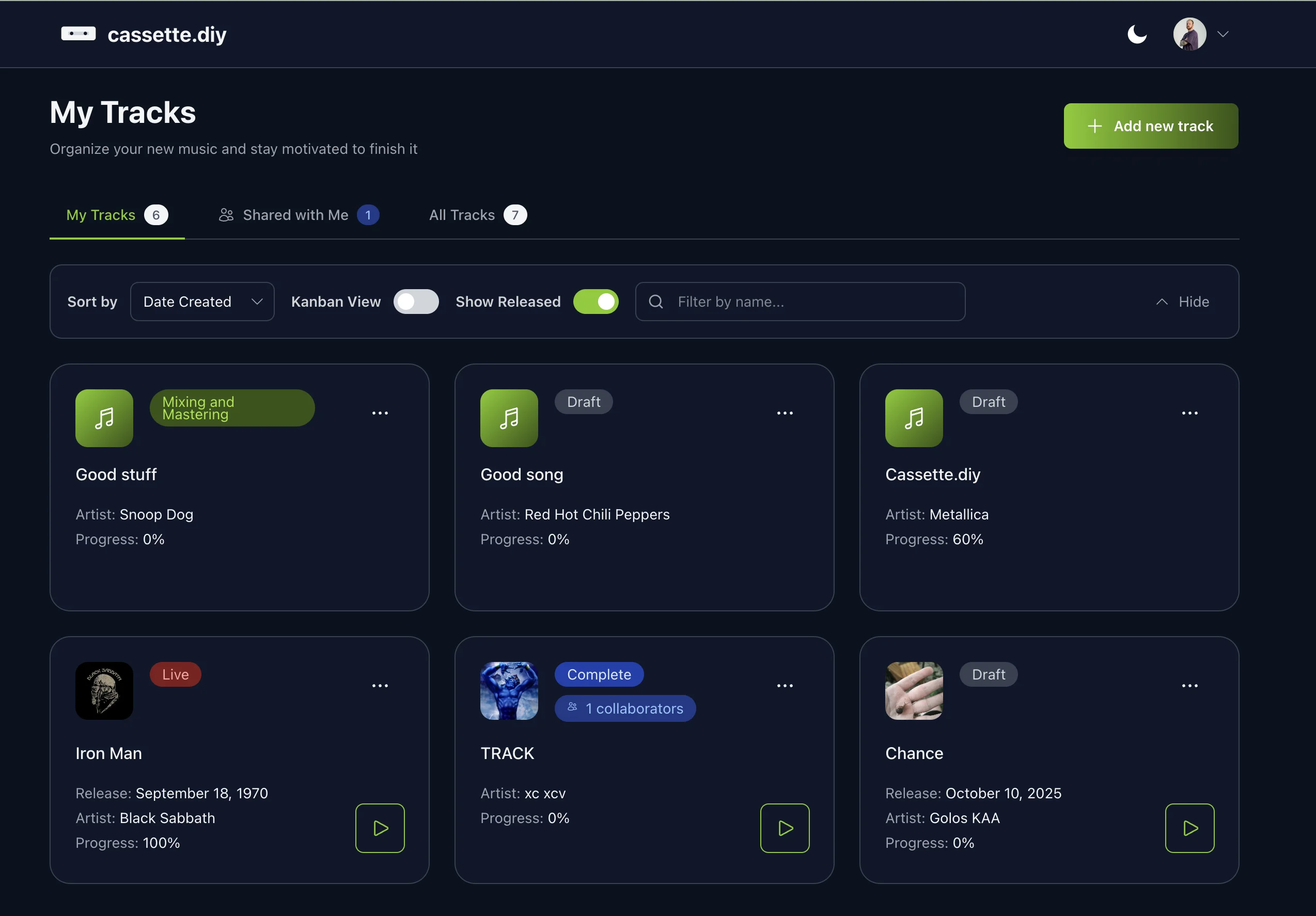Click play button on TRACK card
Image resolution: width=1316 pixels, height=916 pixels.
pyautogui.click(x=785, y=828)
